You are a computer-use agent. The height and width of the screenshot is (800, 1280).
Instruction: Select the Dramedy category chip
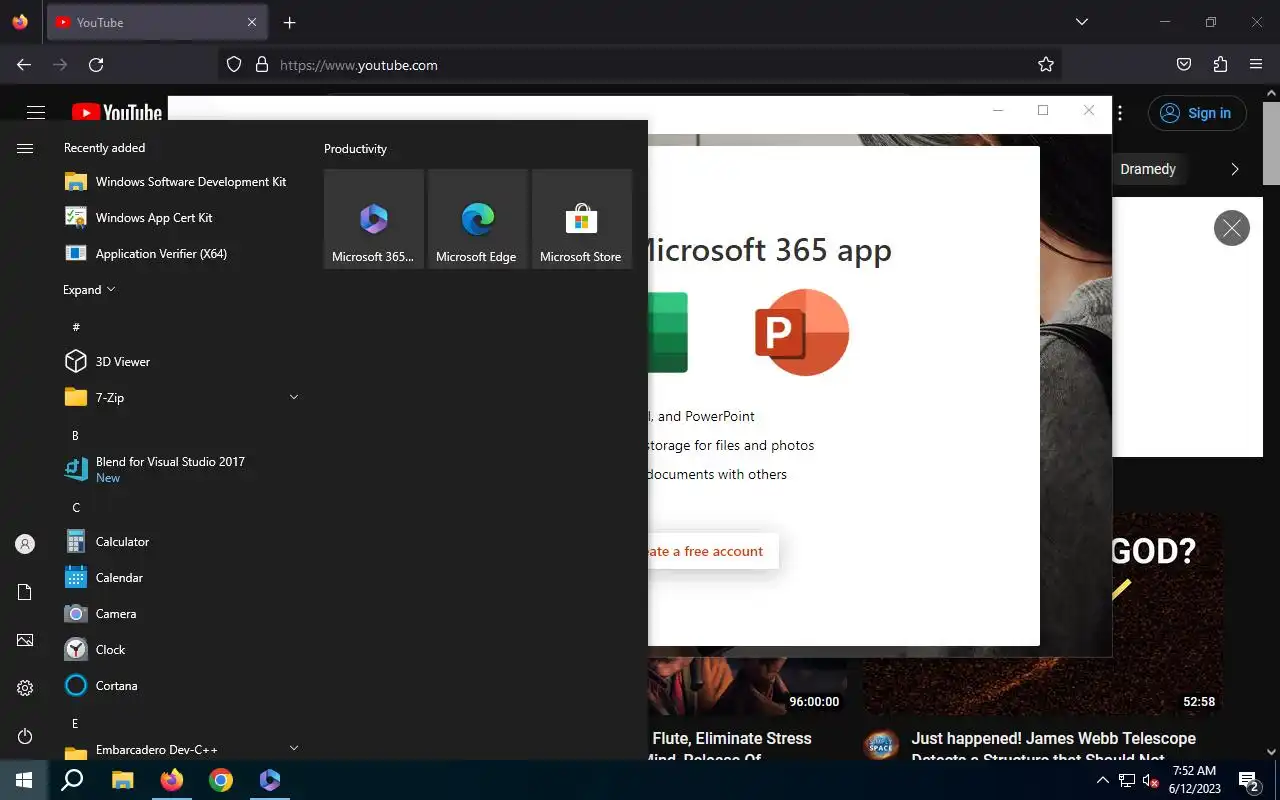click(x=1148, y=169)
